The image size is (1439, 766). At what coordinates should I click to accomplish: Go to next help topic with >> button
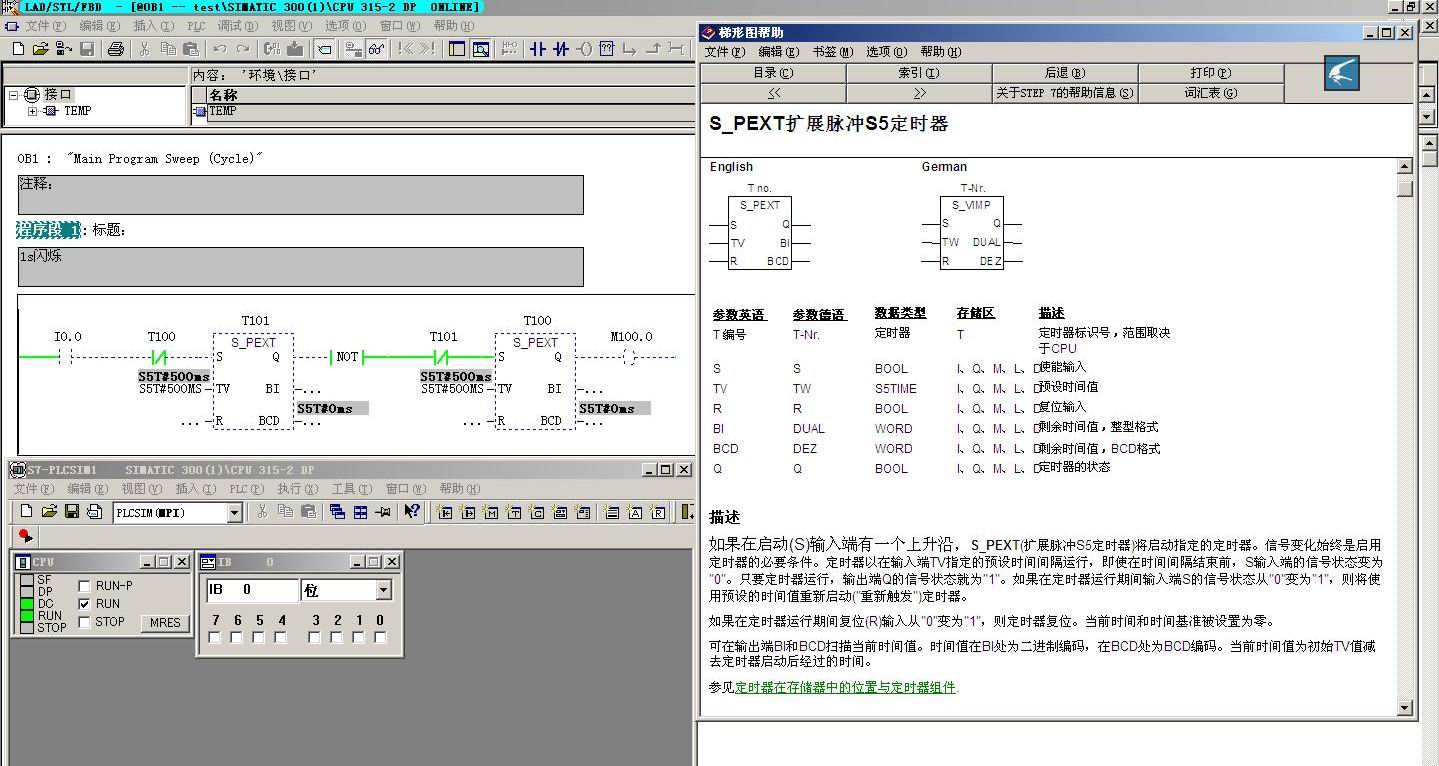919,93
